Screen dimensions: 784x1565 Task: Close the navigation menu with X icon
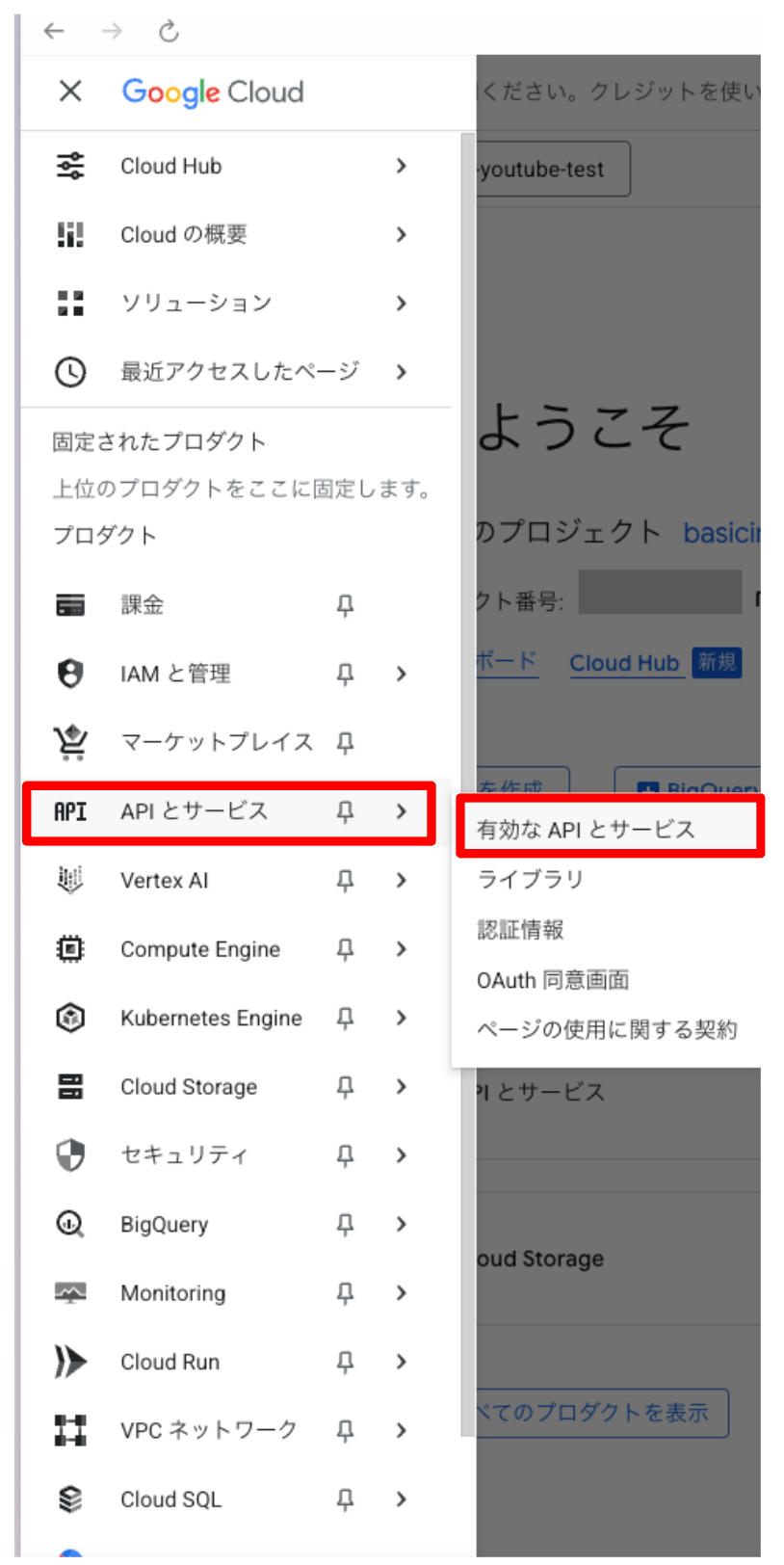(x=70, y=92)
